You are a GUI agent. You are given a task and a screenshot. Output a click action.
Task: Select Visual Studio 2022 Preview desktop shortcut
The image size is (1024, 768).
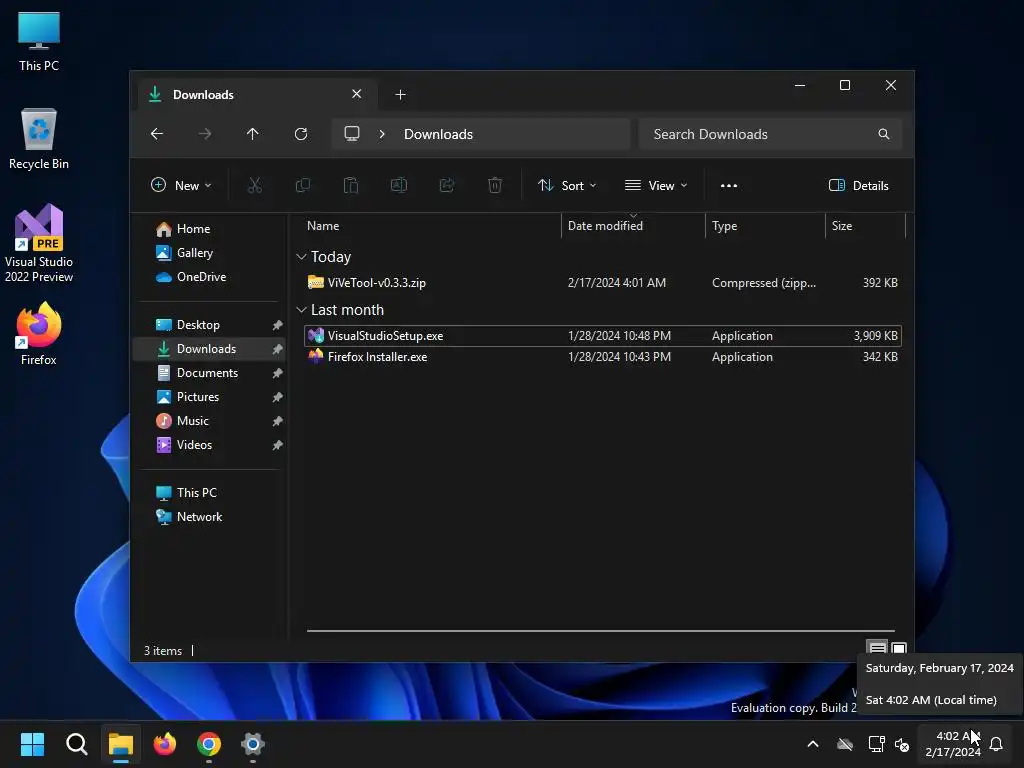[x=39, y=243]
